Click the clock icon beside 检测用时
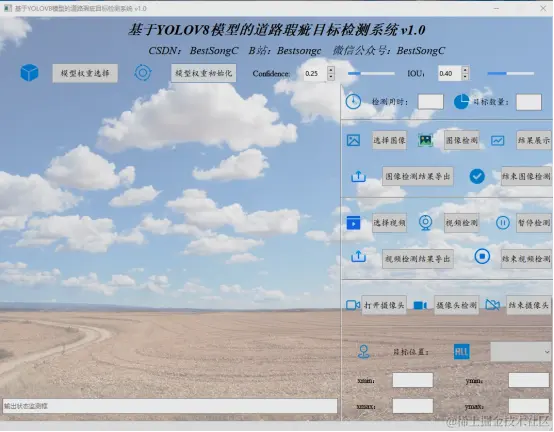This screenshot has height=432, width=554. (x=353, y=102)
